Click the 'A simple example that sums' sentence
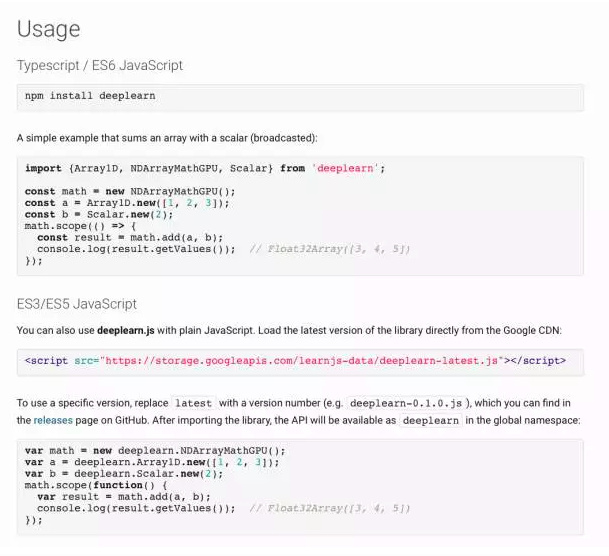Image resolution: width=609 pixels, height=556 pixels. [x=167, y=138]
